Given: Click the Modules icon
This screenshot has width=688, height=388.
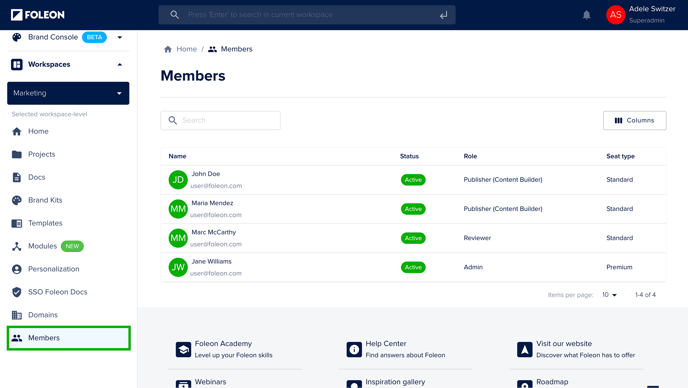Looking at the screenshot, I should coord(17,246).
